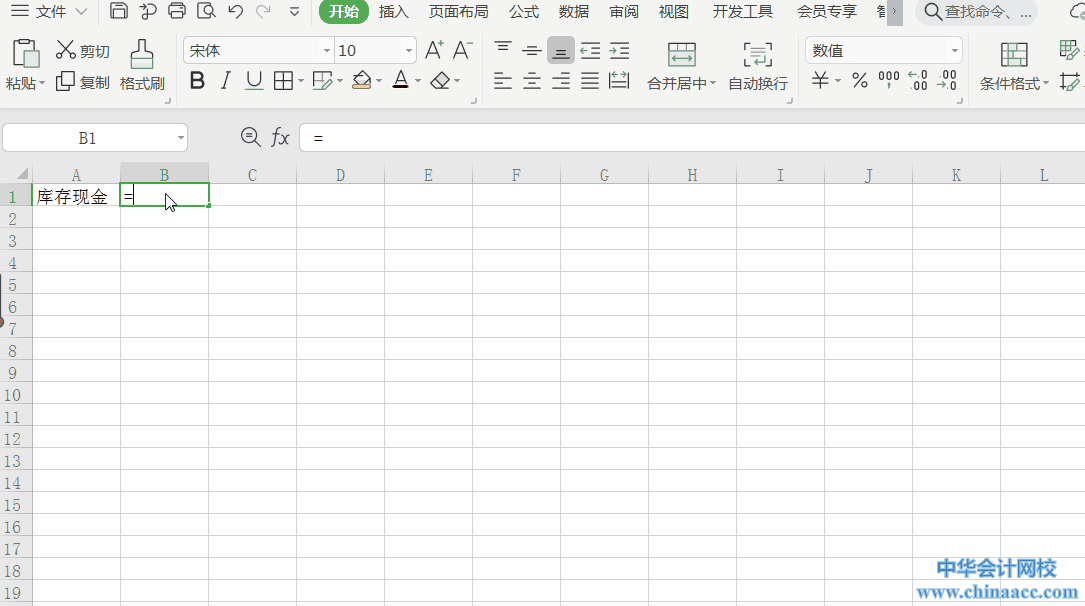The width and height of the screenshot is (1085, 606).
Task: Switch to the 数据 tab
Action: coord(574,12)
